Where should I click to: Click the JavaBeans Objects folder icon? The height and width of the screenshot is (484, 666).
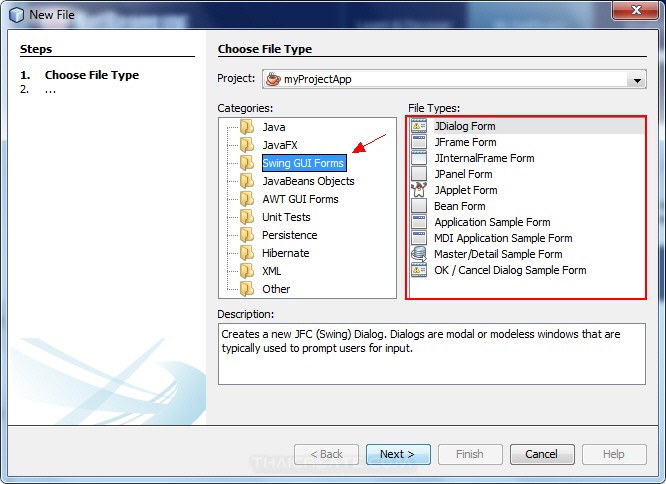247,181
